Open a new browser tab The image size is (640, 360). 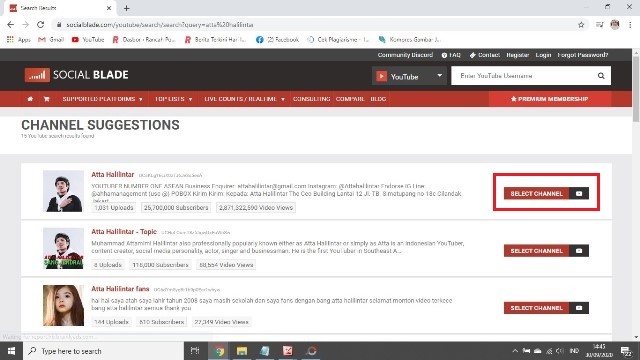coord(127,8)
